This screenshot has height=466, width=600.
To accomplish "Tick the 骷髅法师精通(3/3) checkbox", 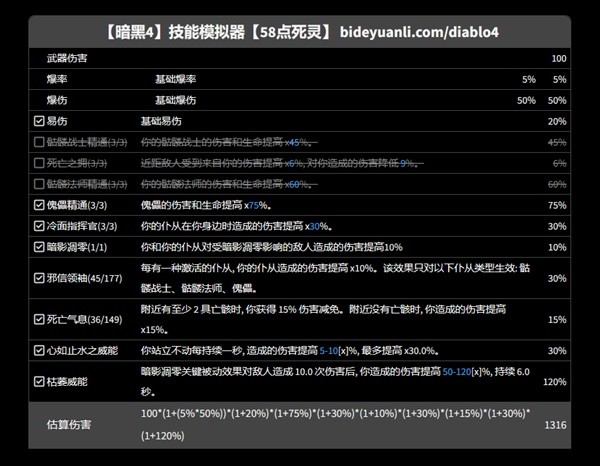I will (x=39, y=184).
